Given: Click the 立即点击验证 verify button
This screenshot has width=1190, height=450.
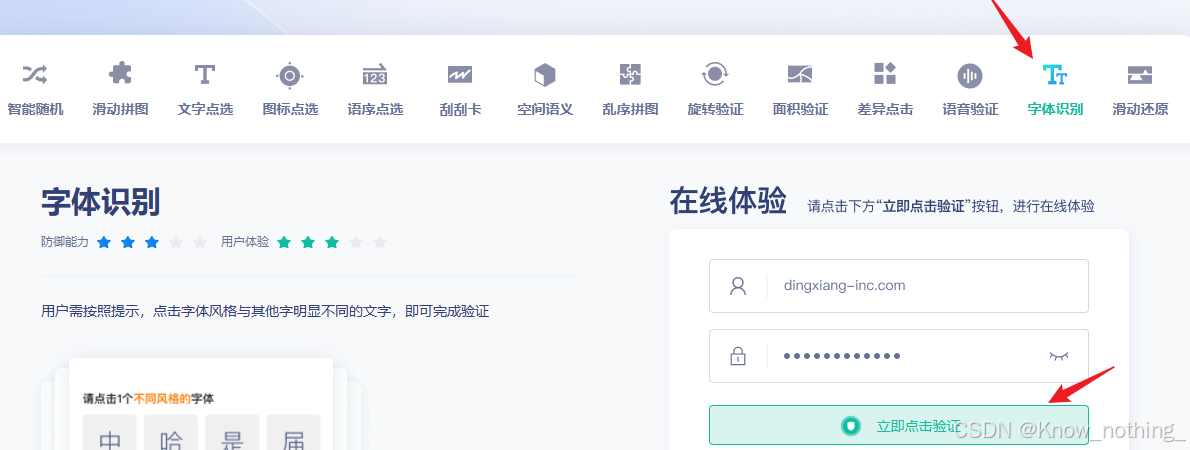Looking at the screenshot, I should coord(899,425).
